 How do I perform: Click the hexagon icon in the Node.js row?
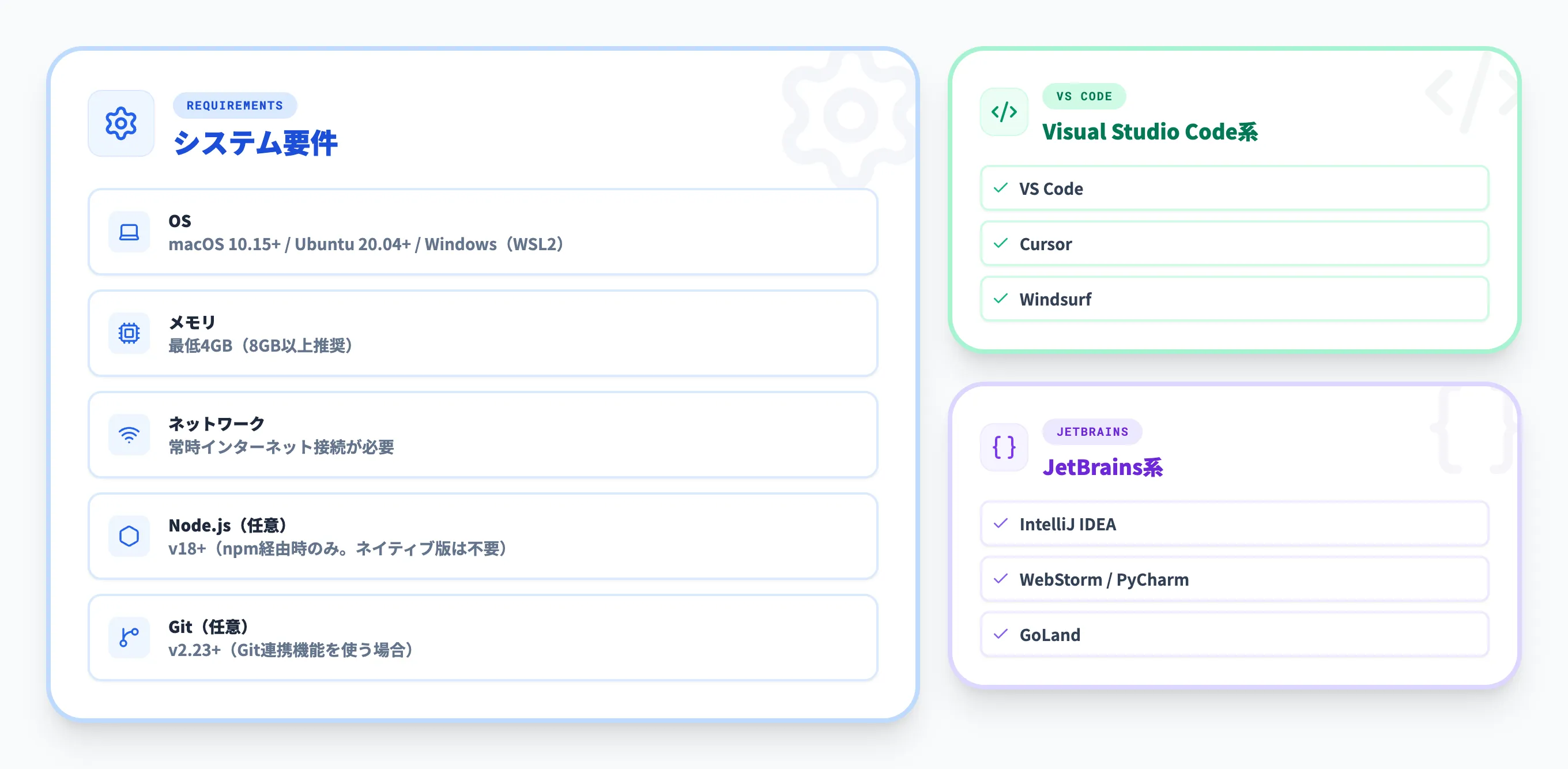point(129,537)
